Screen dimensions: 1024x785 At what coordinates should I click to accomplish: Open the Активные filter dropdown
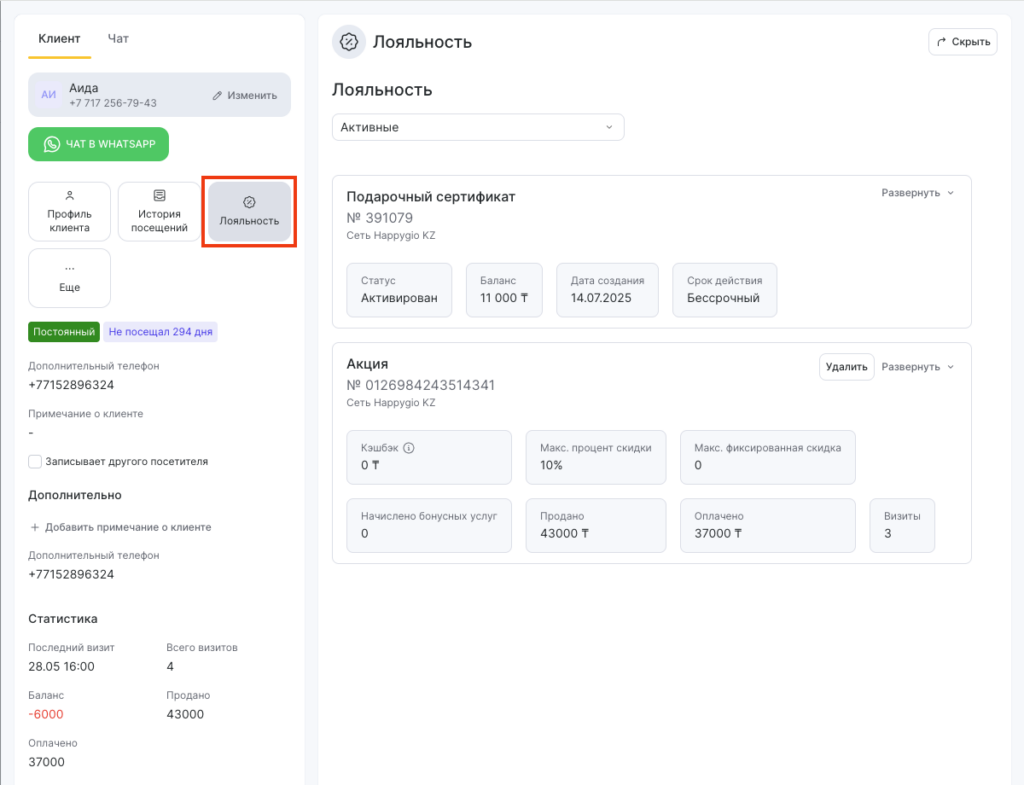[477, 127]
